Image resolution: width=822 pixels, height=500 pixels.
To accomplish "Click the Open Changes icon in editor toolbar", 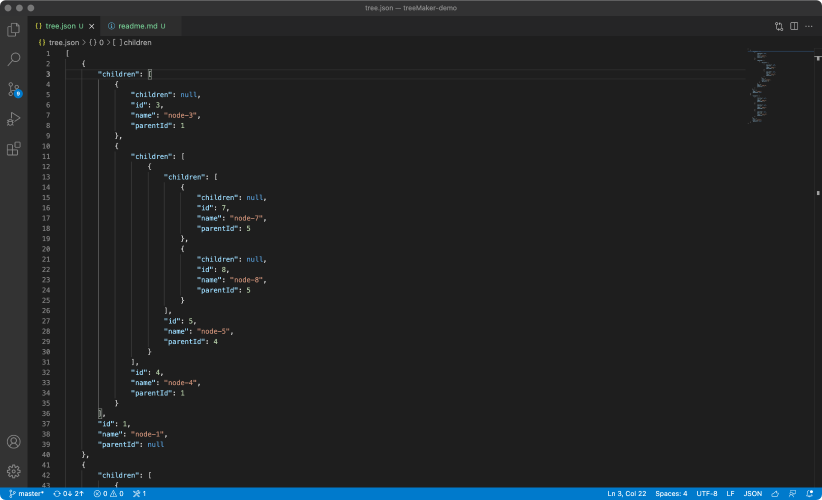I will (779, 26).
